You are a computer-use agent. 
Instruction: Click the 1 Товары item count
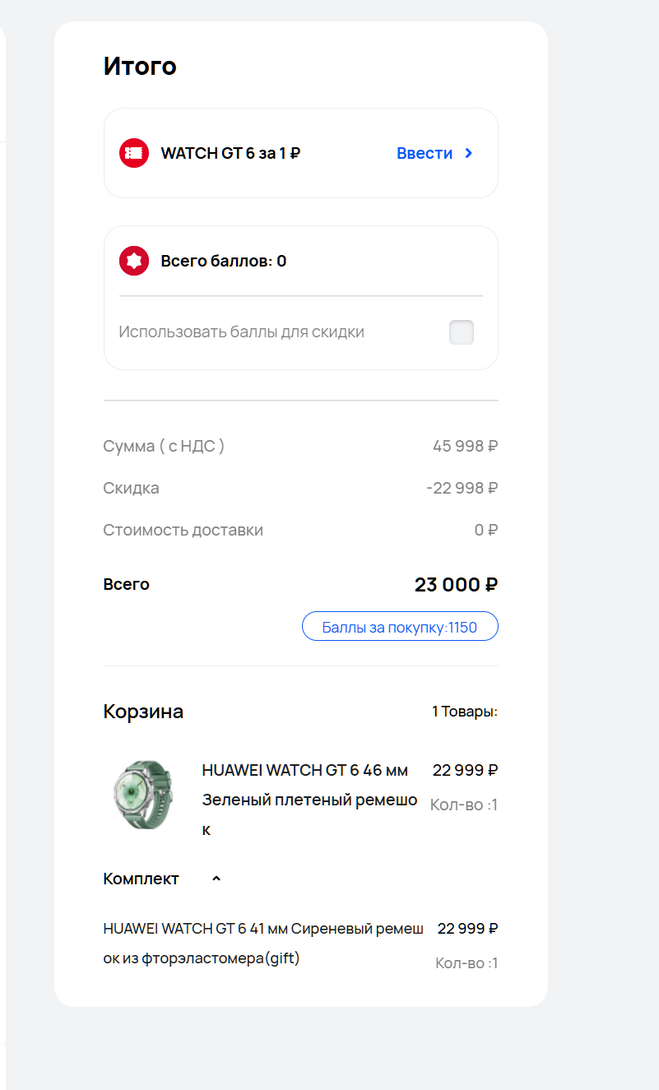[x=464, y=712]
